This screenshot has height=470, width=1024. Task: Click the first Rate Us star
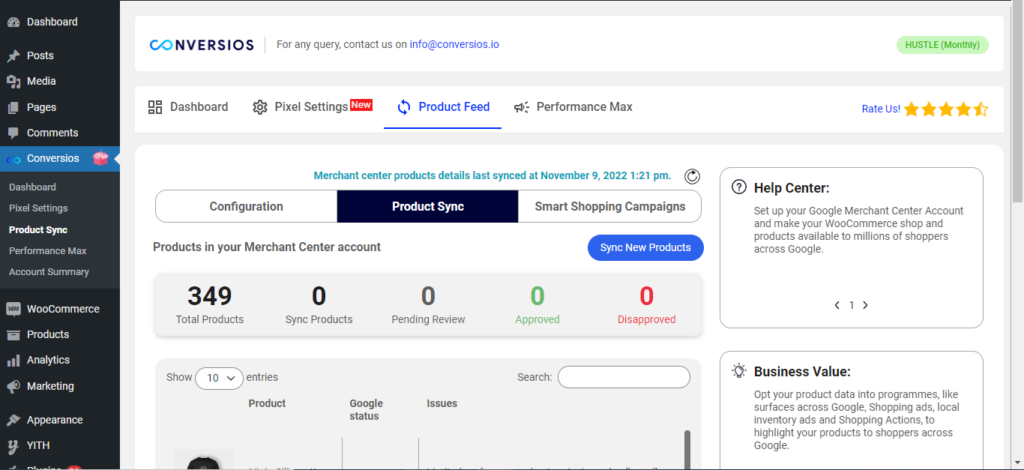911,109
